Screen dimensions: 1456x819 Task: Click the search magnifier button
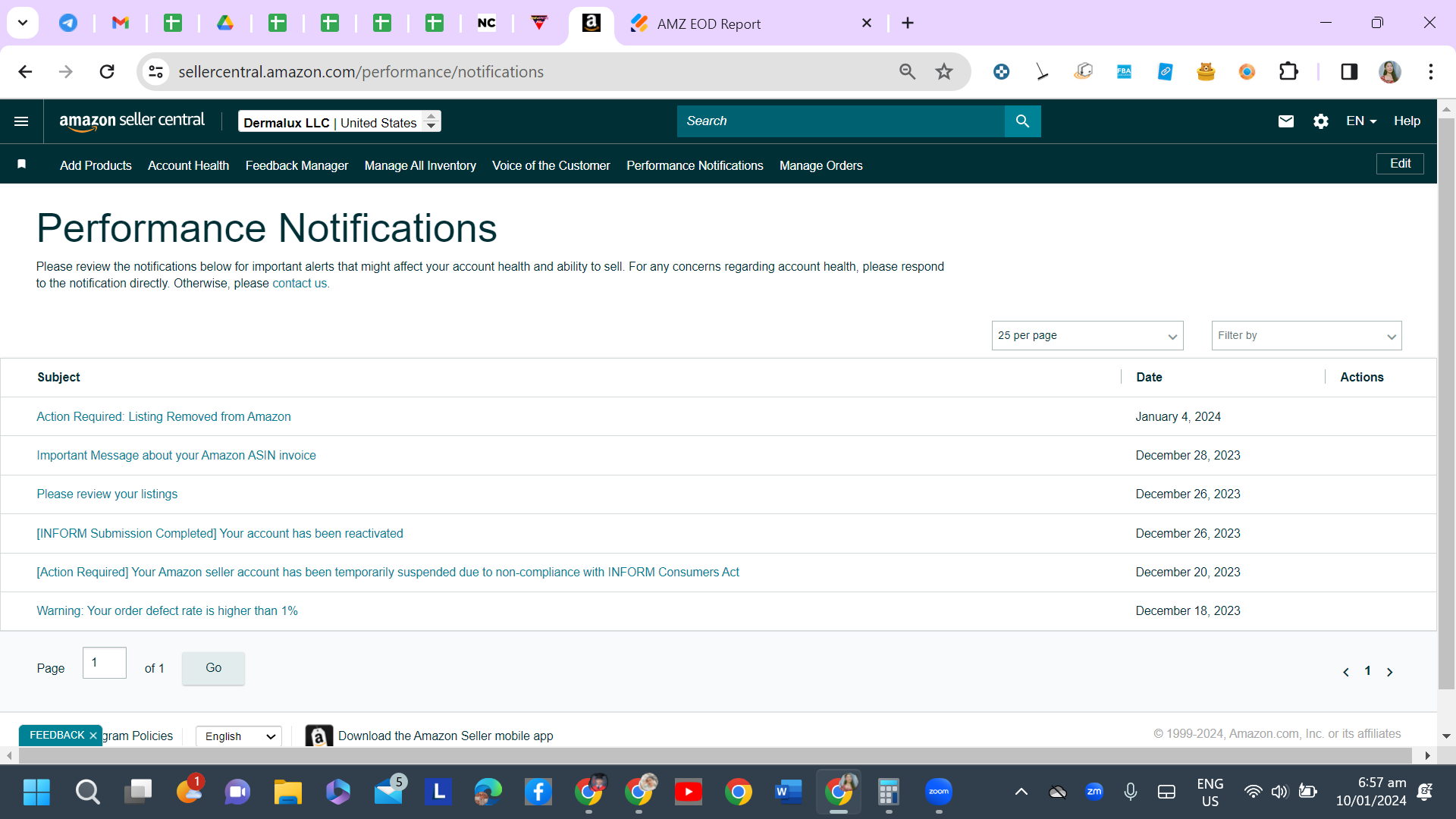tap(1022, 121)
